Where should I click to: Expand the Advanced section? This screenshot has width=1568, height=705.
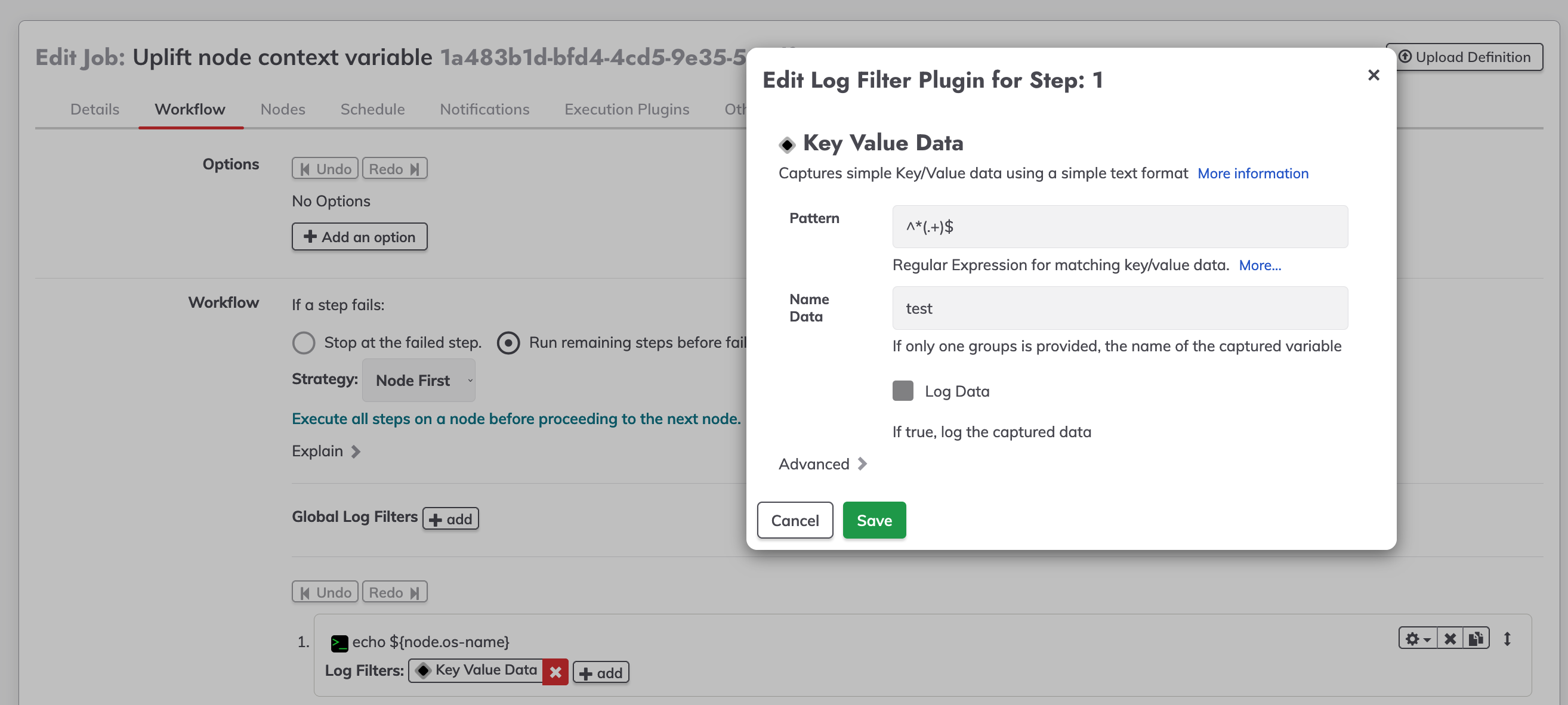point(822,464)
